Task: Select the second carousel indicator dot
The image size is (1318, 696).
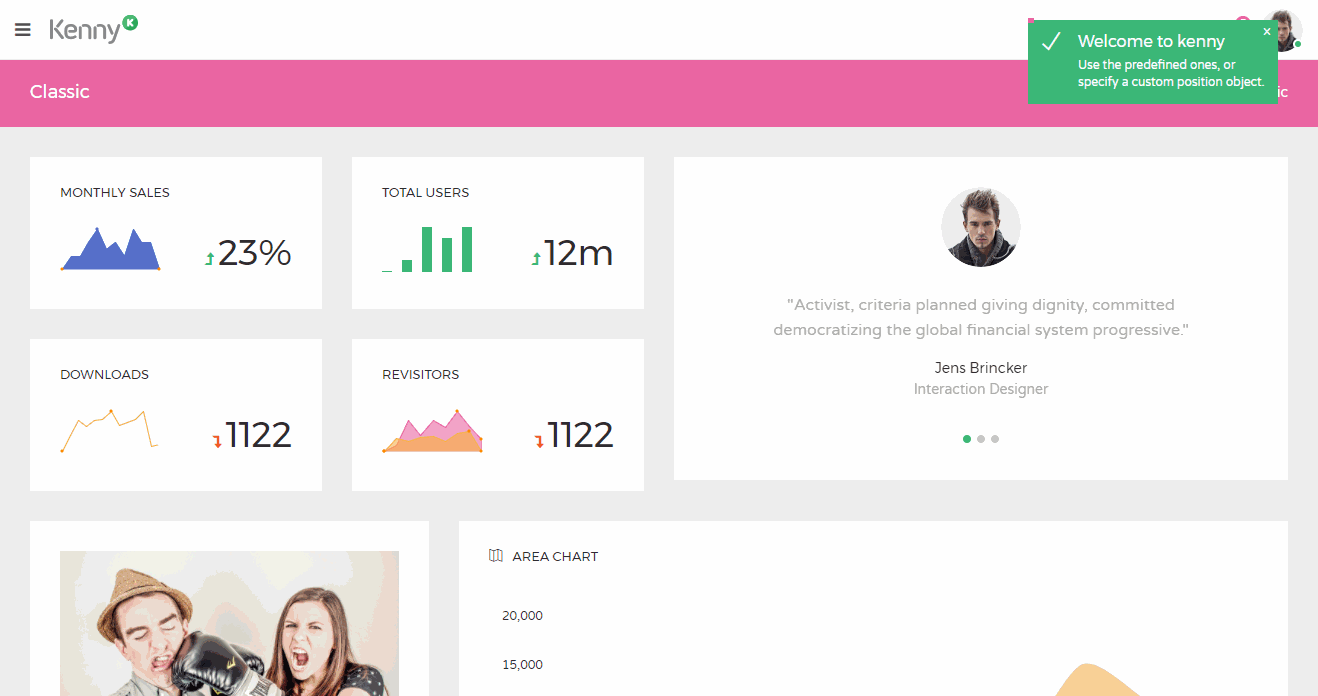Action: click(981, 438)
